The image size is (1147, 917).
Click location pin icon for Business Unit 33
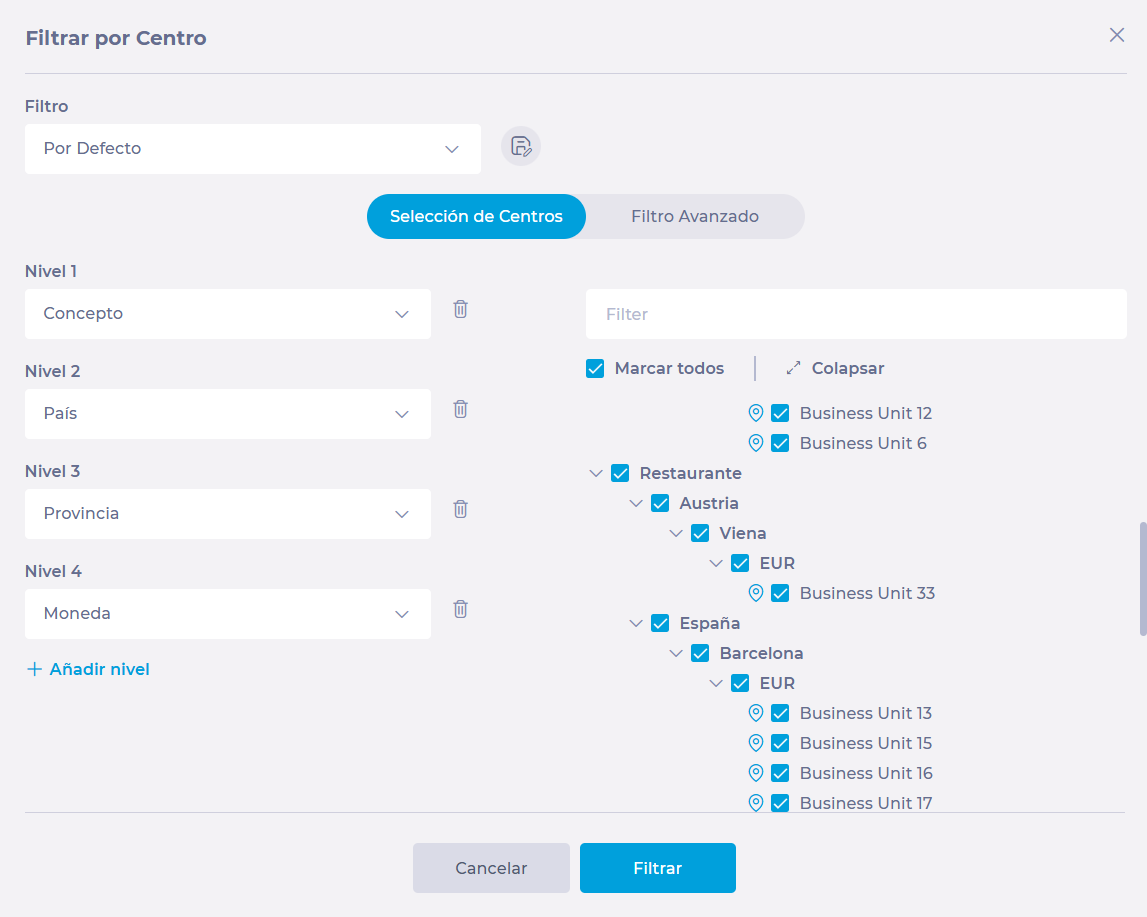pos(756,593)
